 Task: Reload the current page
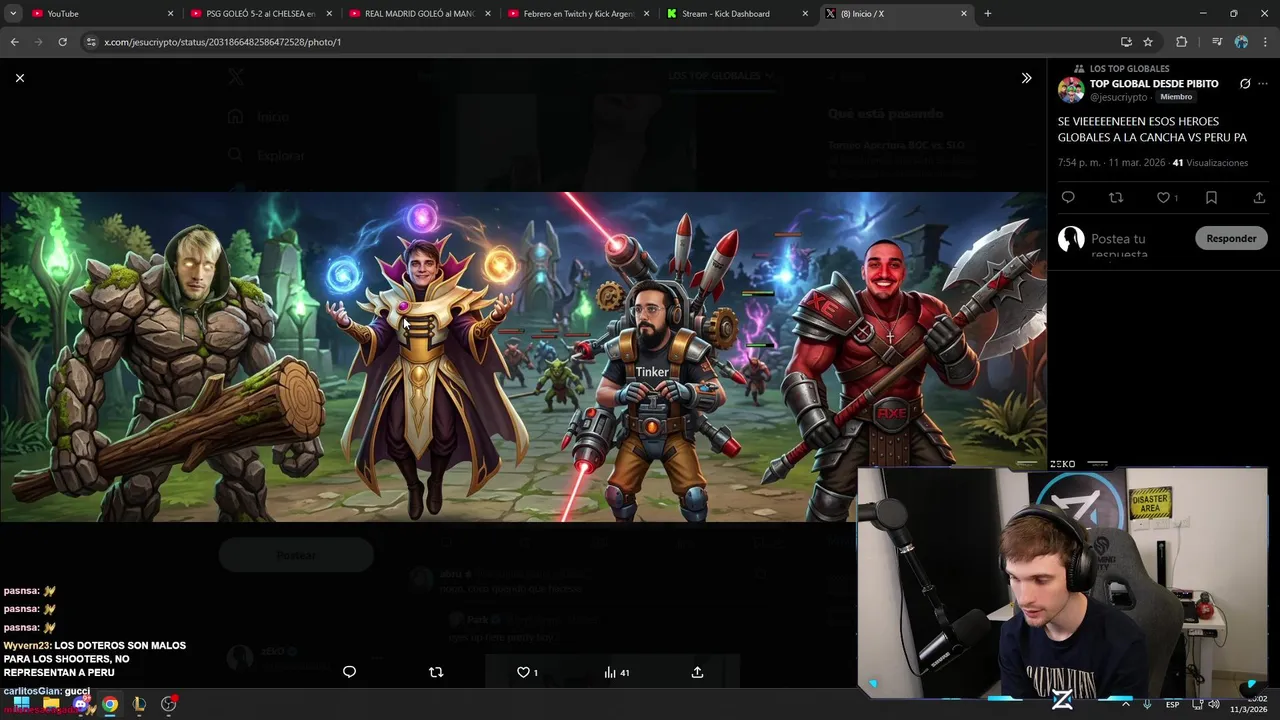(x=62, y=42)
